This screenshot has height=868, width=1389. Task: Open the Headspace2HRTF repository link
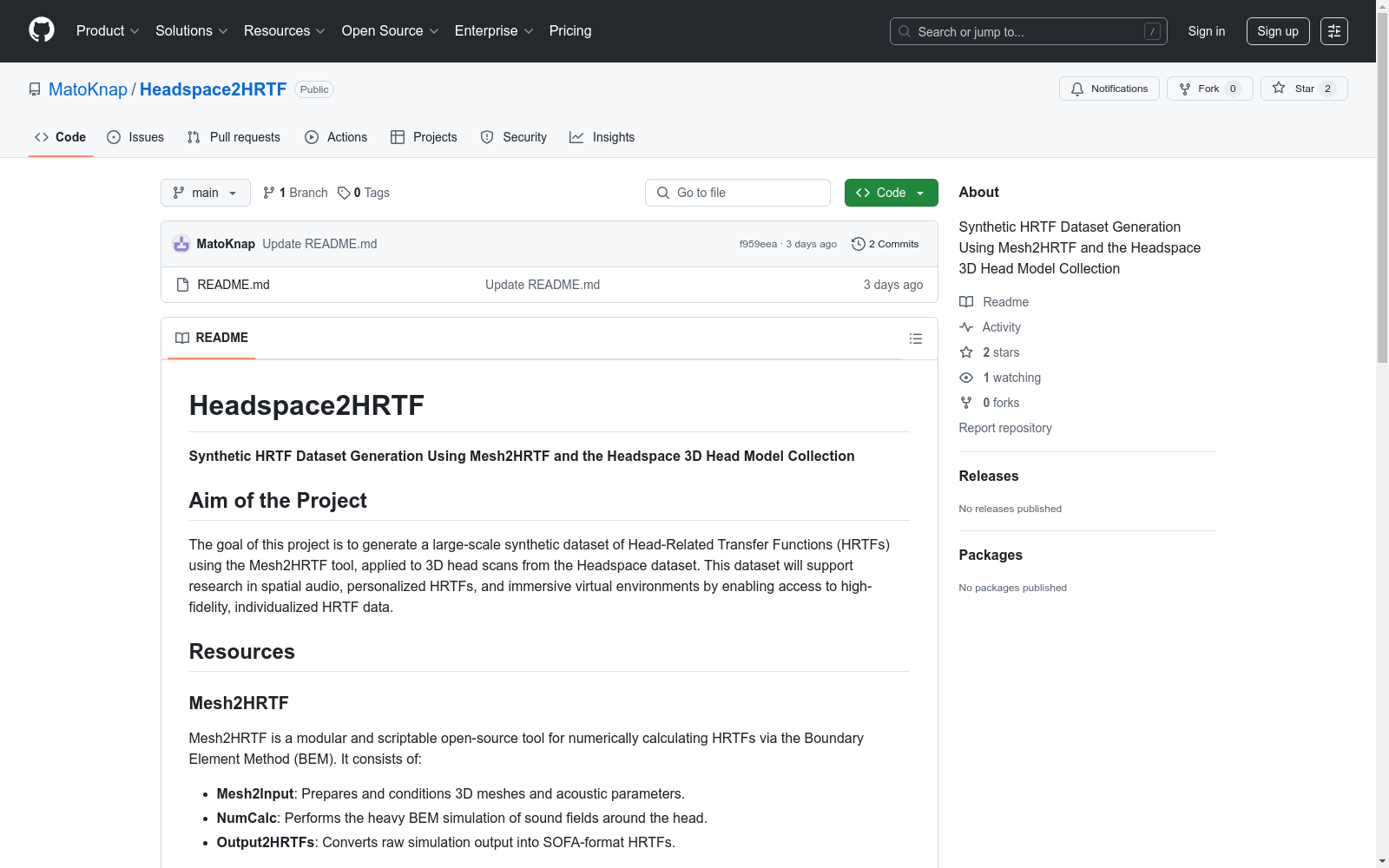pos(213,89)
